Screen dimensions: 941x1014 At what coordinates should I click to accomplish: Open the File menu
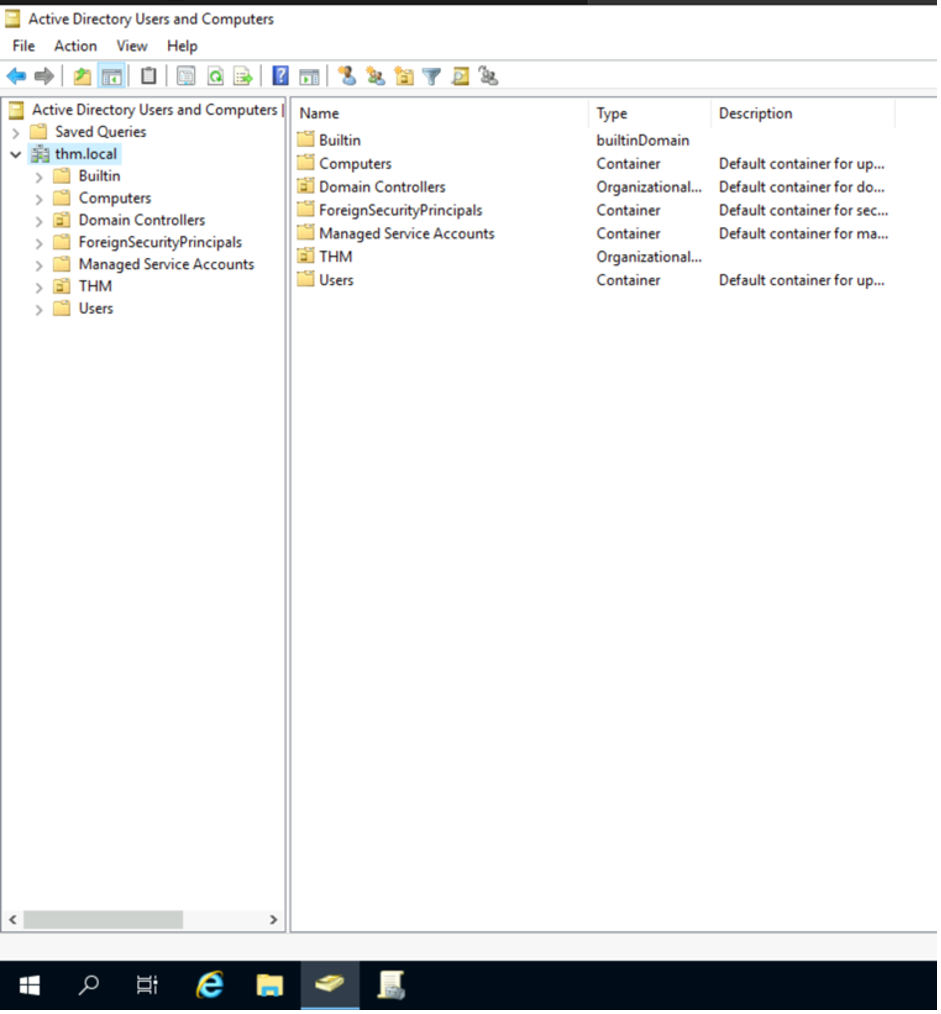(x=24, y=46)
